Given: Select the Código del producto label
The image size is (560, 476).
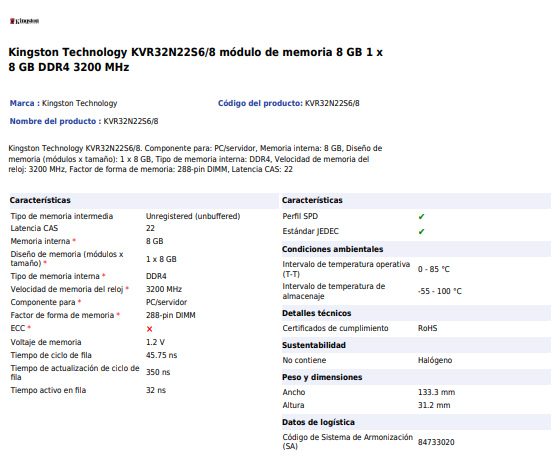Looking at the screenshot, I should 260,103.
